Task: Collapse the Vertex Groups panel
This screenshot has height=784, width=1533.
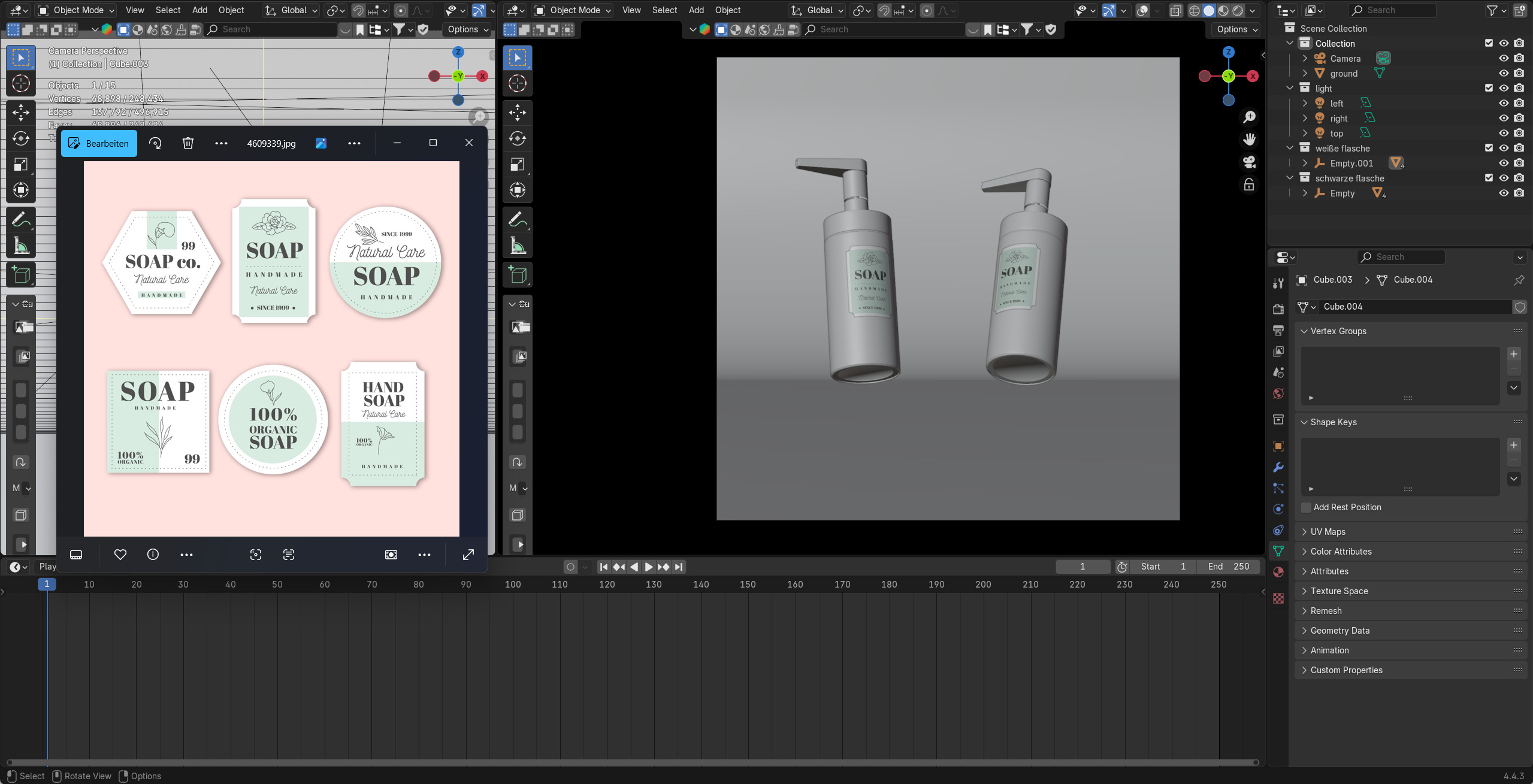Action: tap(1411, 331)
